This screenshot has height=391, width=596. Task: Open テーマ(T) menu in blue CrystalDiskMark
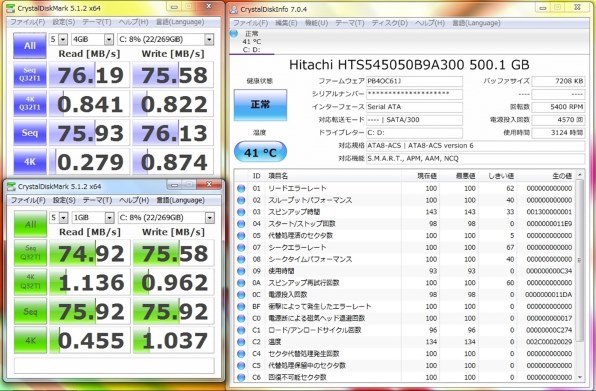point(97,22)
